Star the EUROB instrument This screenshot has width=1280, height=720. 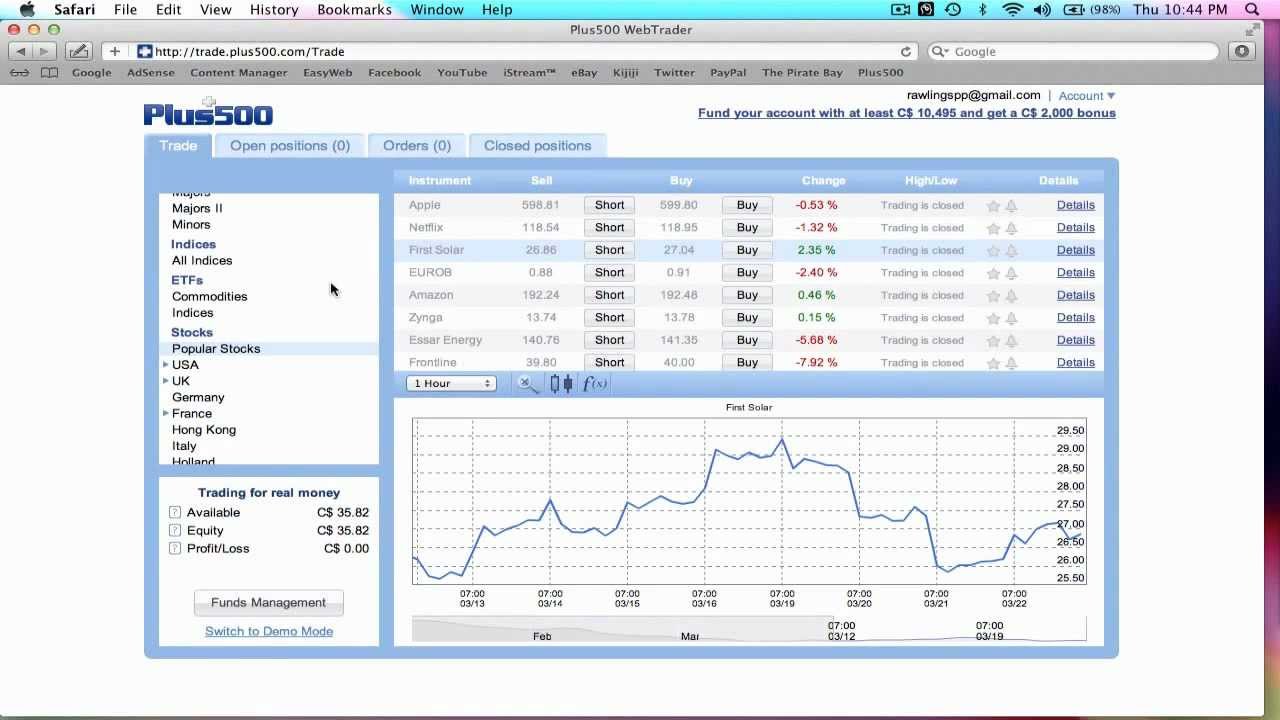993,273
